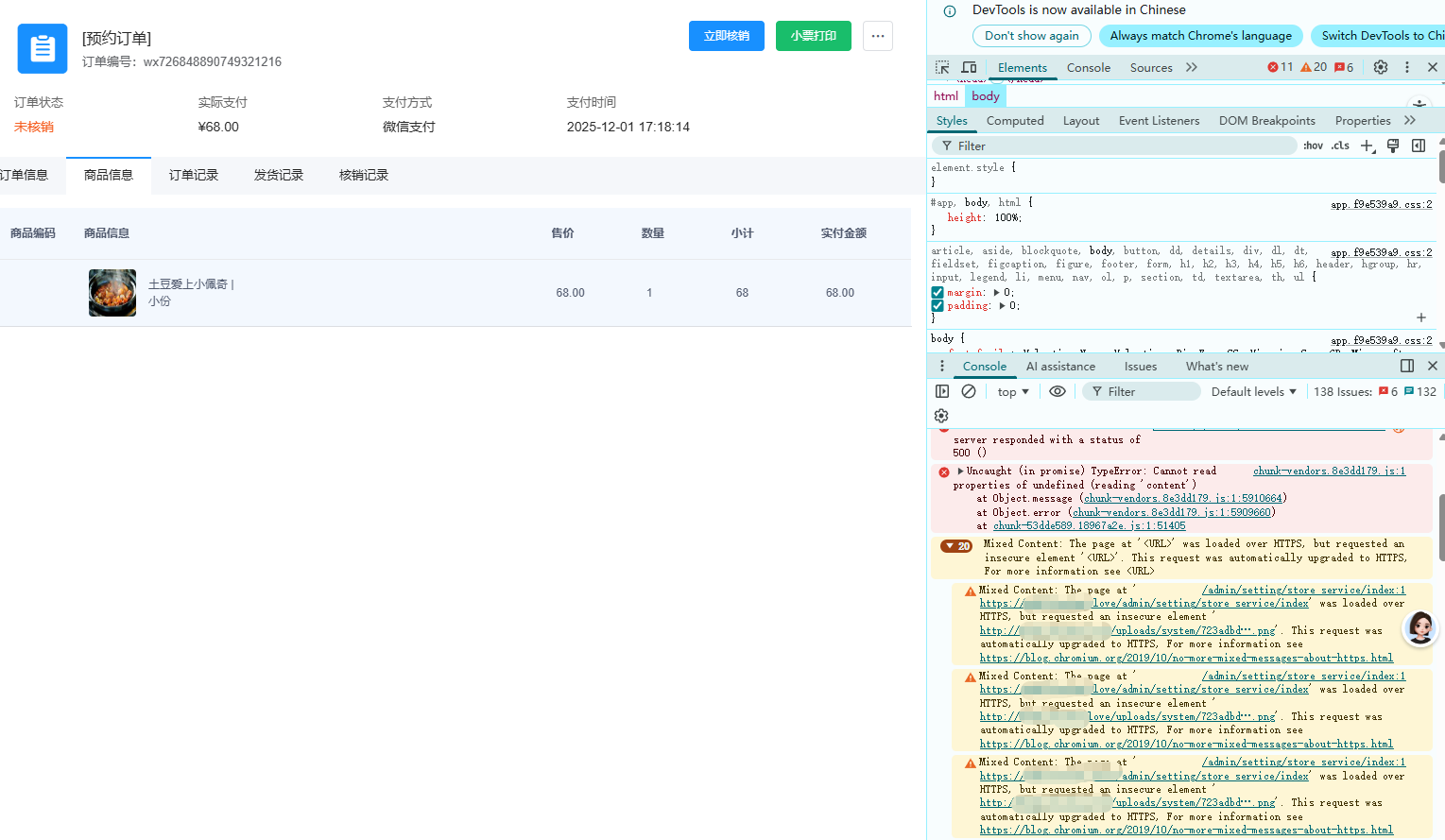Image resolution: width=1445 pixels, height=840 pixels.
Task: Open the Default levels dropdown
Action: (1253, 392)
